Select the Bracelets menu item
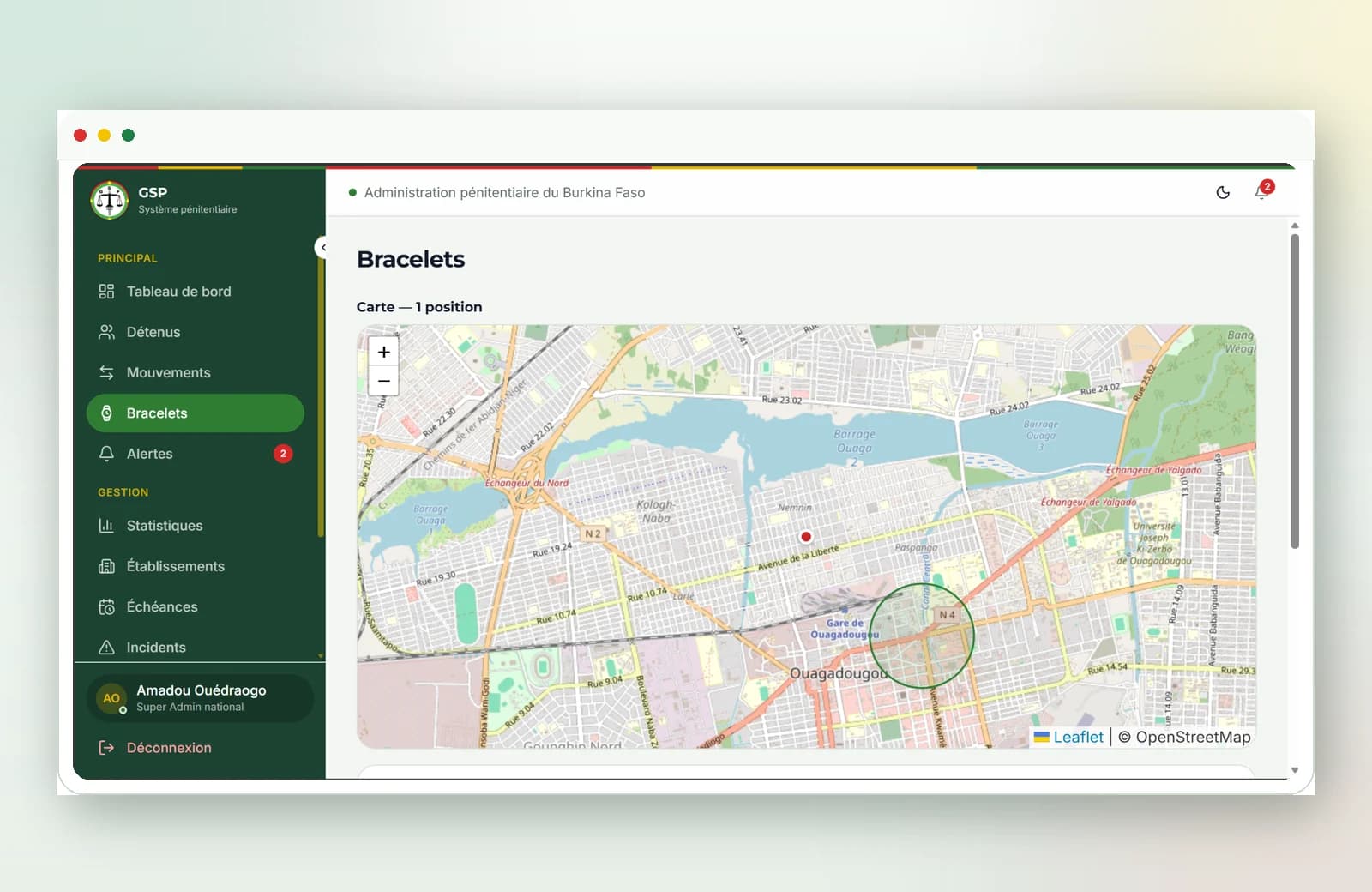1372x892 pixels. coord(196,413)
